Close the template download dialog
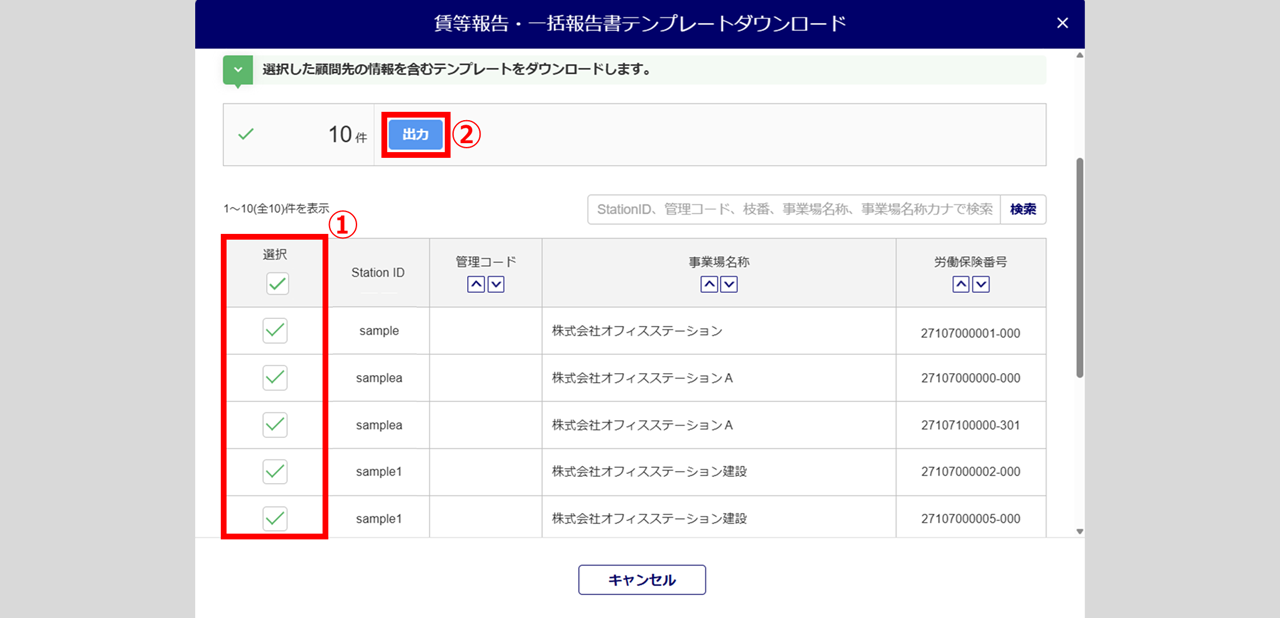1280x618 pixels. (x=1062, y=23)
